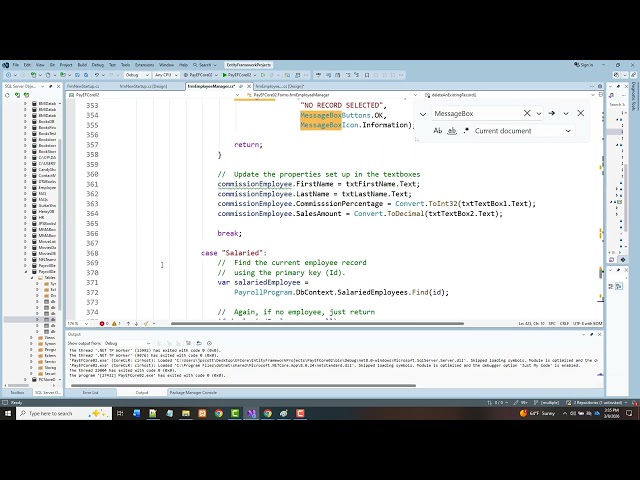Switch to Error List tab
The height and width of the screenshot is (480, 640).
pos(91,393)
